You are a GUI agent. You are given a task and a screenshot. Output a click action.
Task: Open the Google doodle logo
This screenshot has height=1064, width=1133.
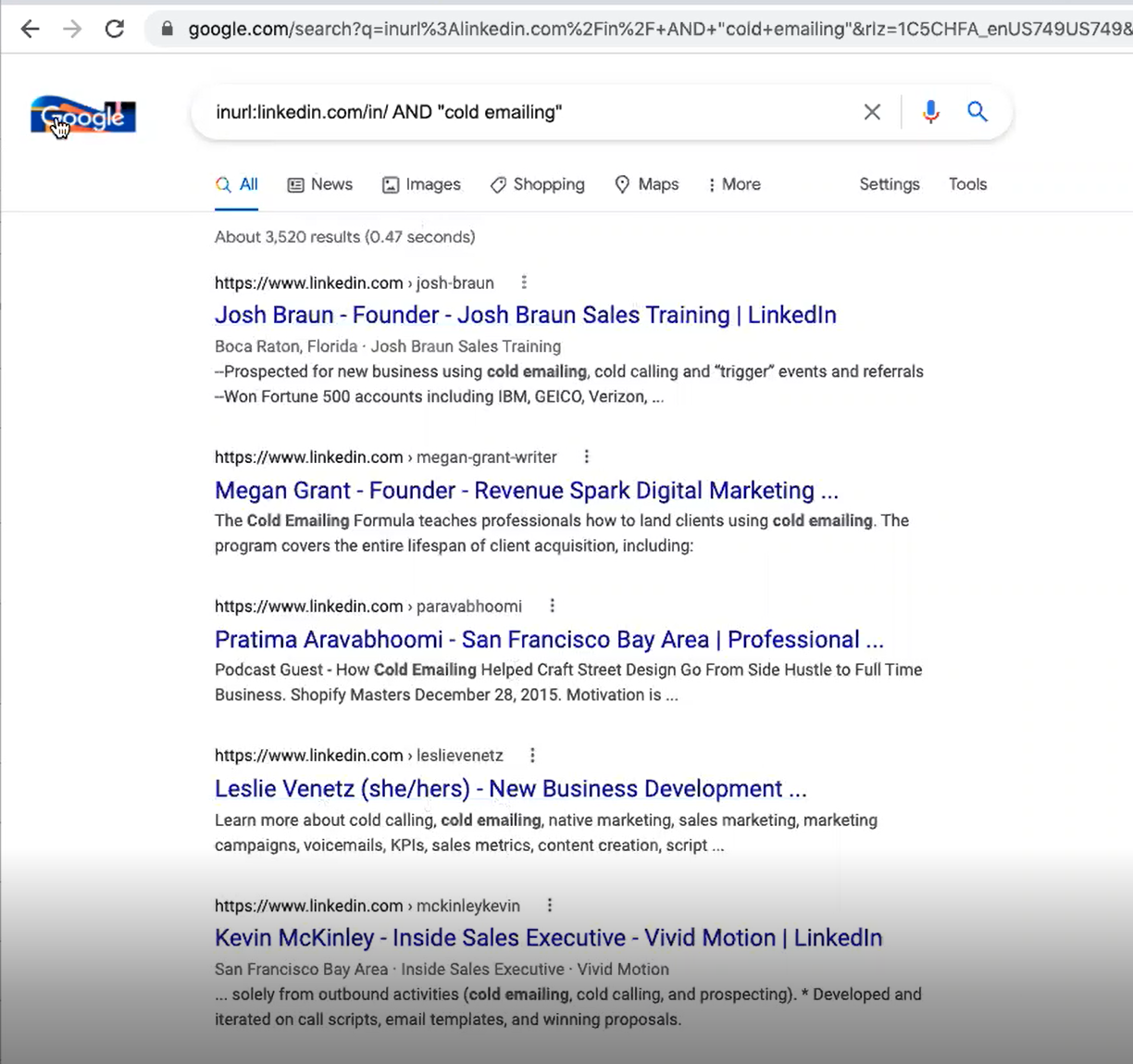[x=83, y=116]
